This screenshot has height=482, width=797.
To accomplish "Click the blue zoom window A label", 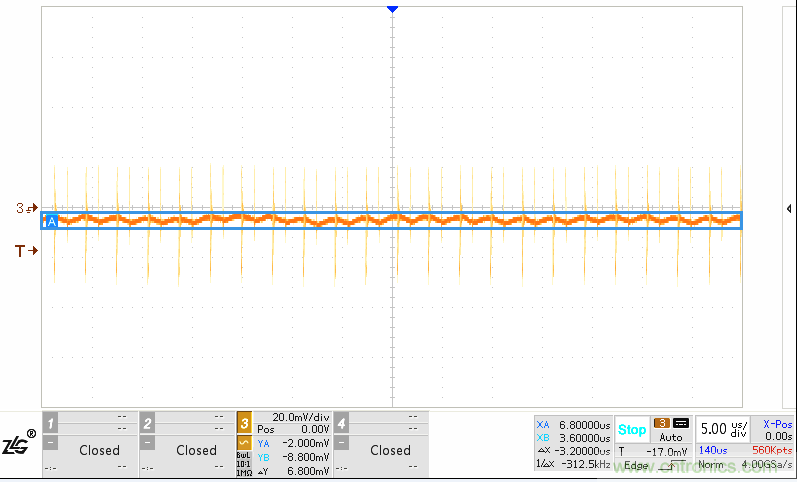I will 49,221.
